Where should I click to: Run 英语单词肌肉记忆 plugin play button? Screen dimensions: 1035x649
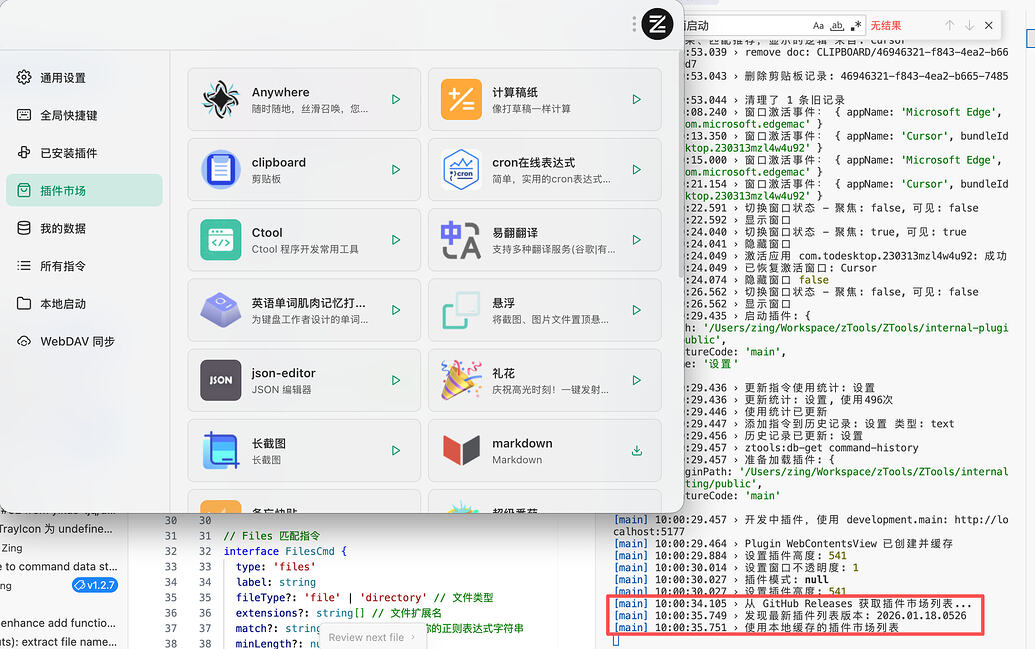coord(396,310)
